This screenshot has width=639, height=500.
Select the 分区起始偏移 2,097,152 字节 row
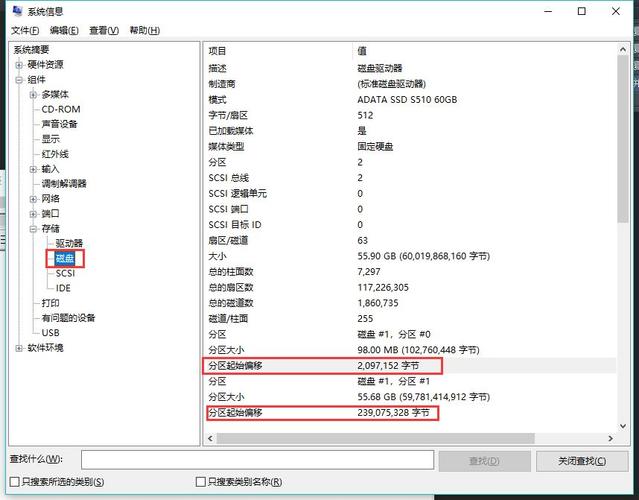click(x=410, y=366)
